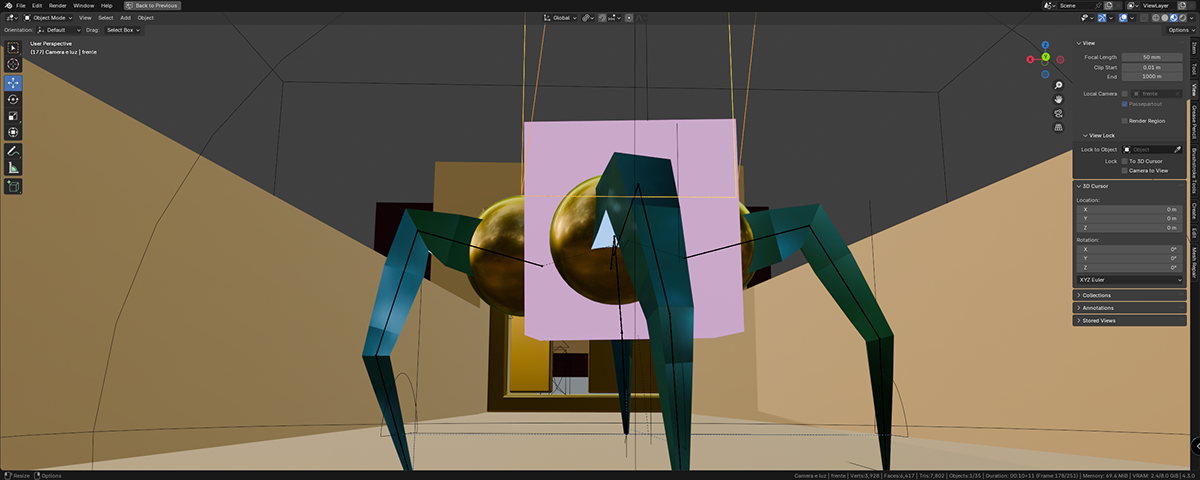This screenshot has width=1200, height=480.
Task: Open the Add menu in viewport header
Action: [x=125, y=17]
